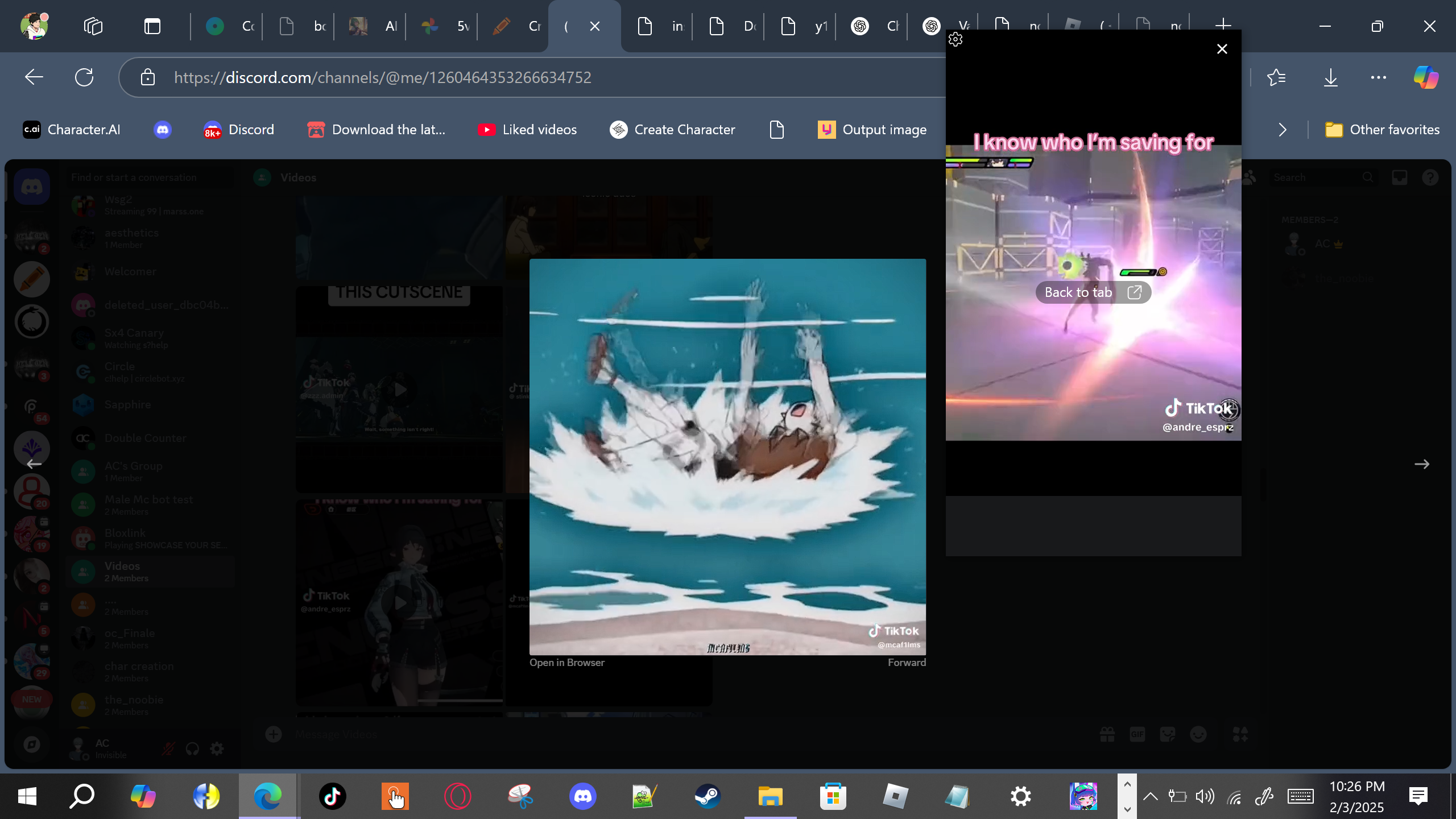Click Open in Browser below the image

point(567,663)
